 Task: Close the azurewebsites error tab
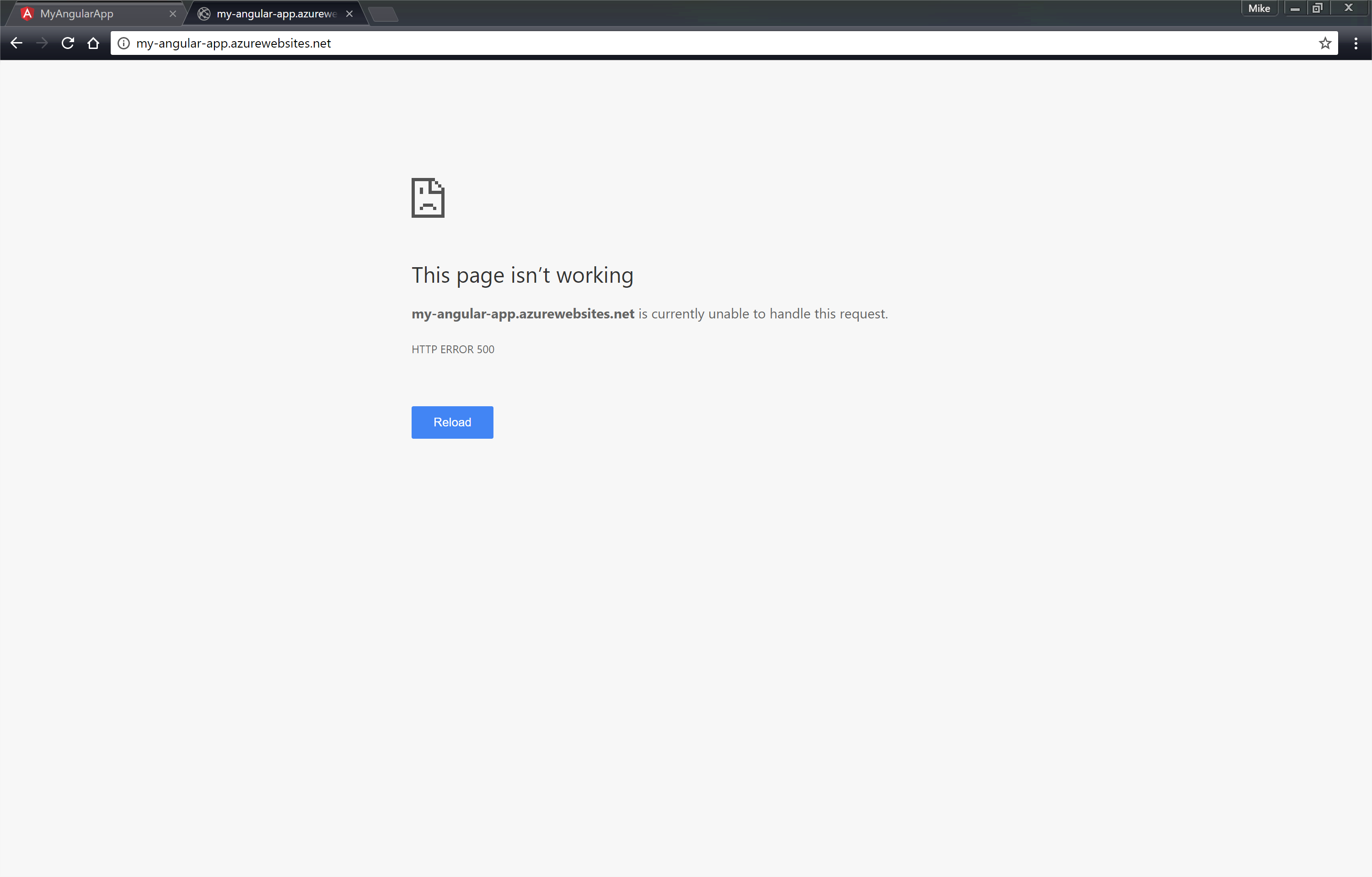(348, 13)
